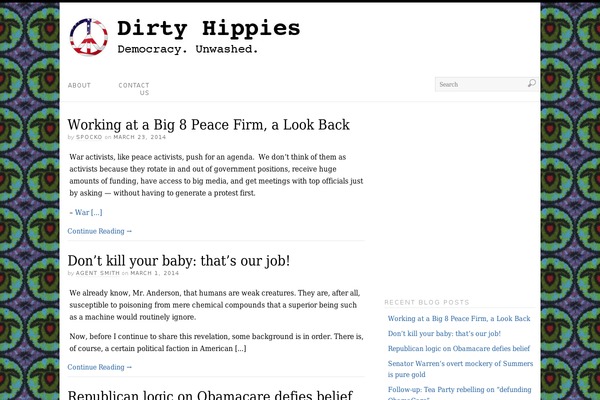Click the Dirty Hippies site title

point(209,29)
